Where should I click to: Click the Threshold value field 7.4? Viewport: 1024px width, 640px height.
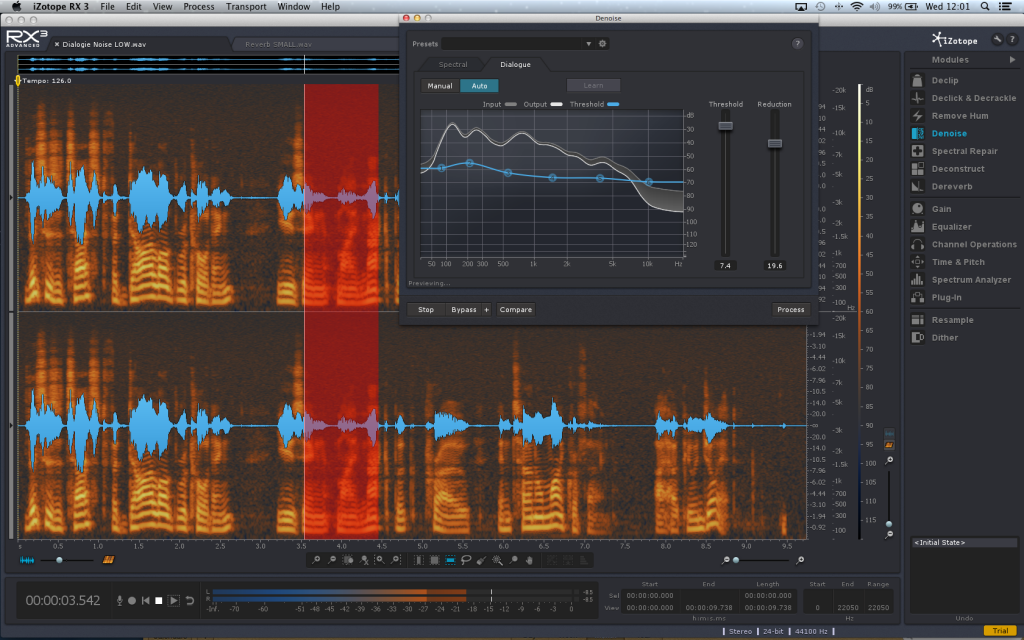pos(725,266)
